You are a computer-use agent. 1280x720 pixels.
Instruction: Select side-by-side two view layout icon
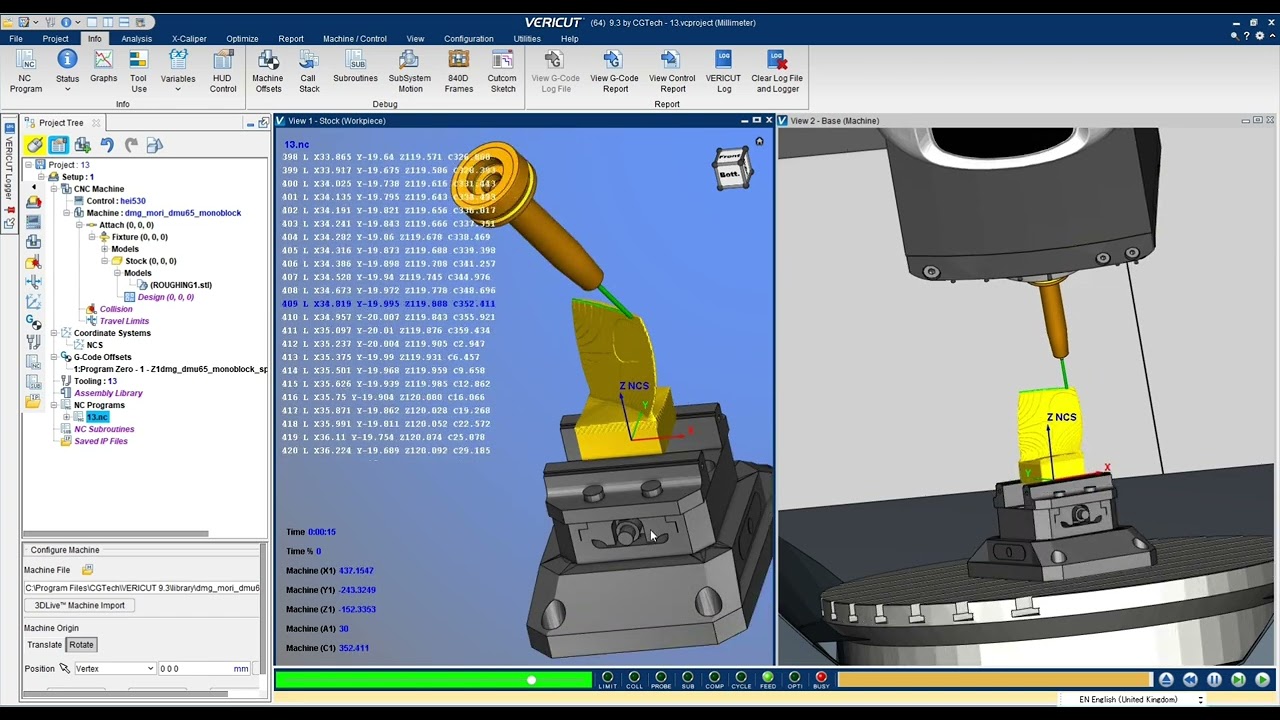[108, 22]
